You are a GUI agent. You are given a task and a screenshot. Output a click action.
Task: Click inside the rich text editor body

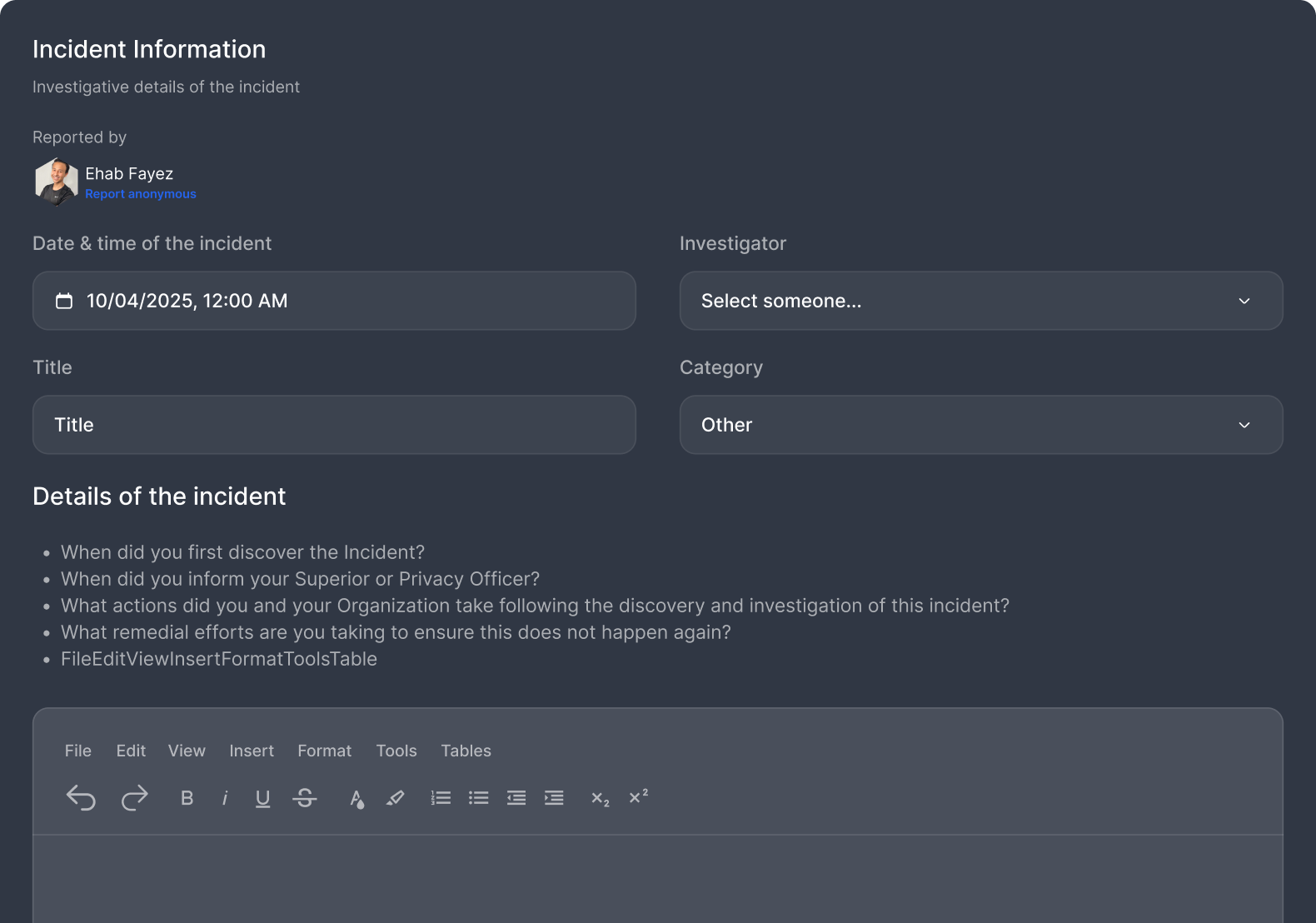pyautogui.click(x=658, y=879)
